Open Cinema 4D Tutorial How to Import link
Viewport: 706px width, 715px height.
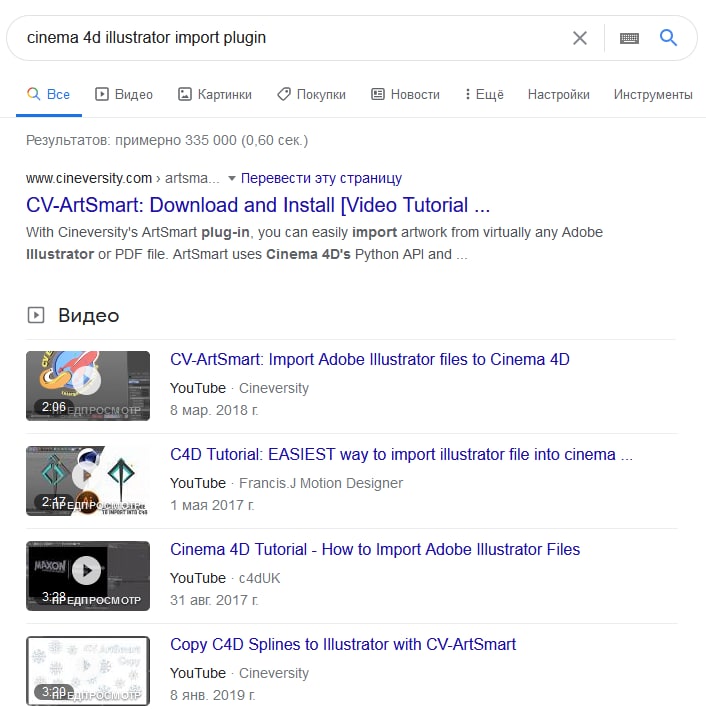[375, 549]
